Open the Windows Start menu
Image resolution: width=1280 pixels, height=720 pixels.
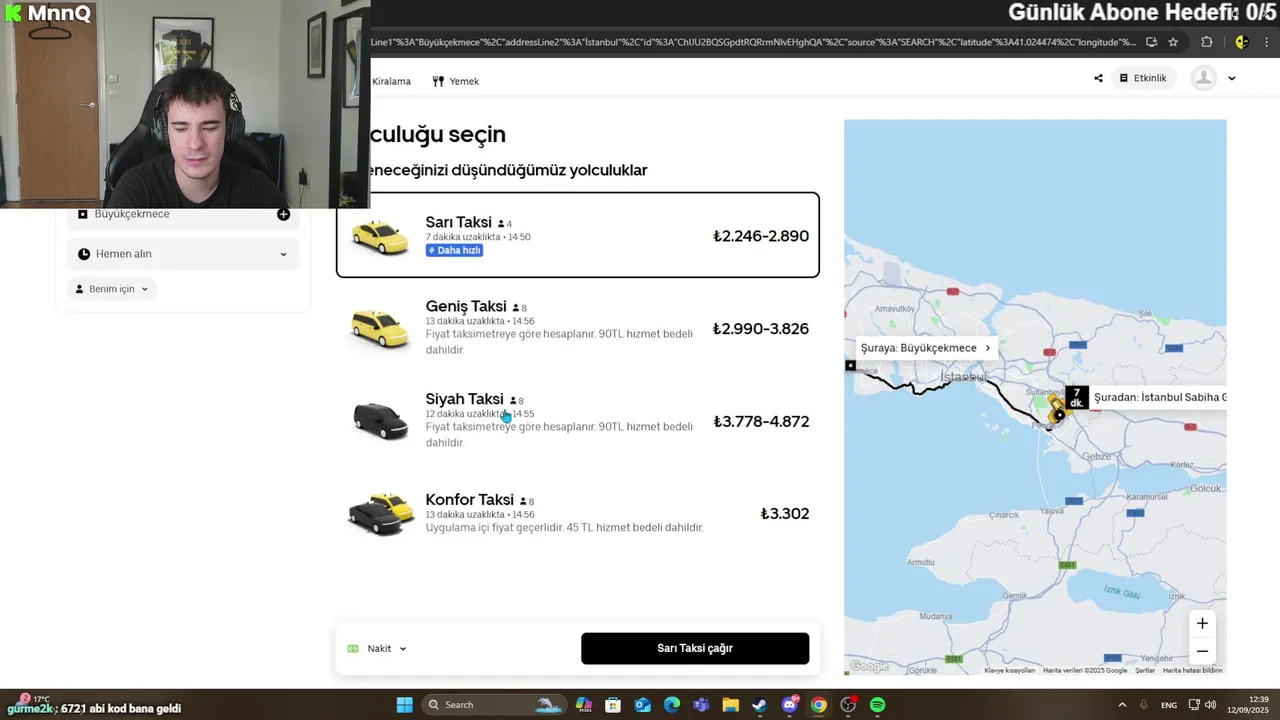[404, 705]
